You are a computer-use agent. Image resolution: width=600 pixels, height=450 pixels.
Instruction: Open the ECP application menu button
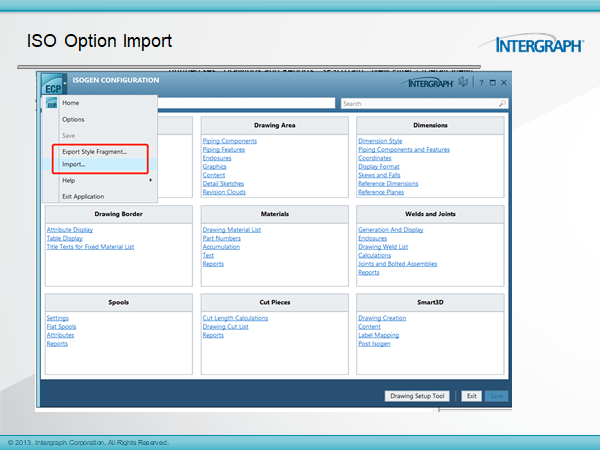52,84
